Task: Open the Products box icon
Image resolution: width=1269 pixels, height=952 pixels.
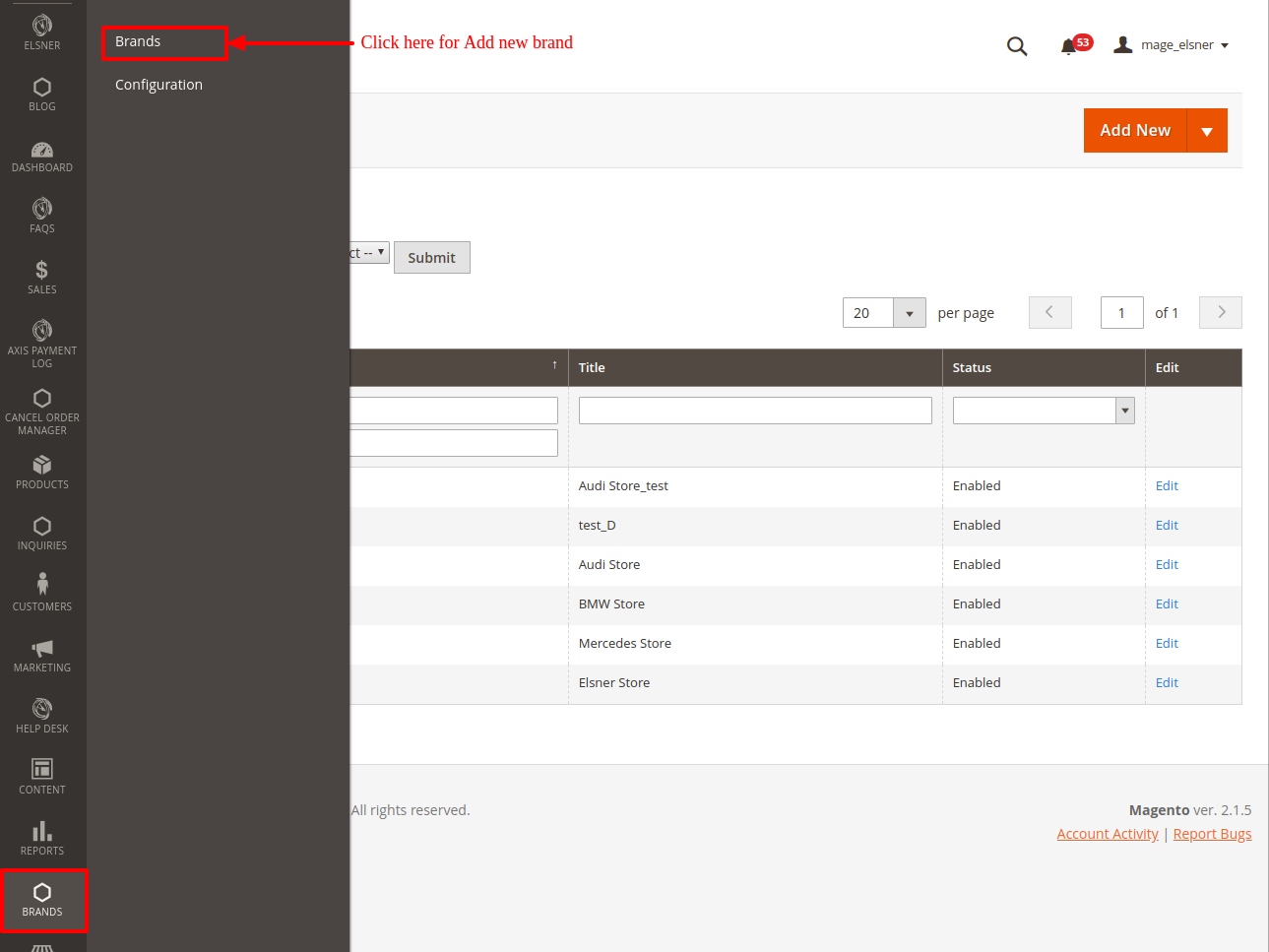Action: (x=42, y=465)
